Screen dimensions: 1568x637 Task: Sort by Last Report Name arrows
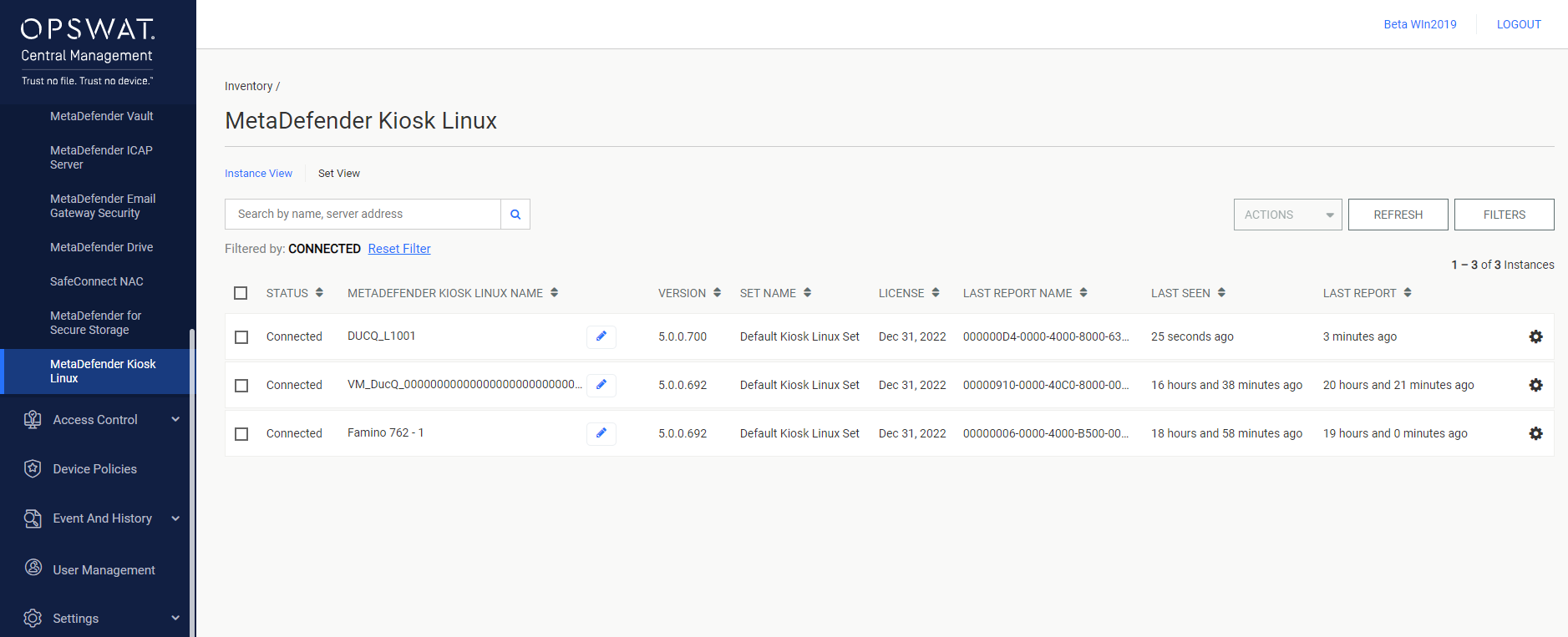coord(1083,293)
